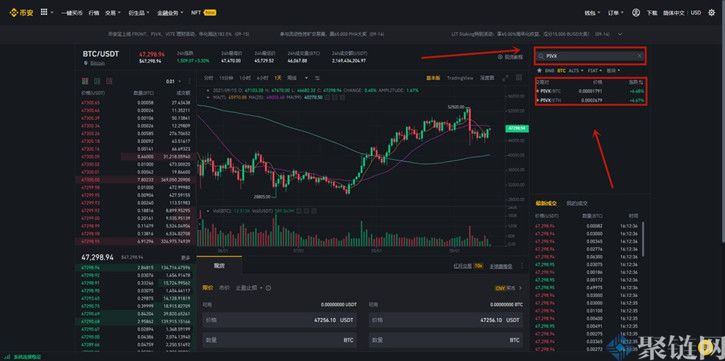The image size is (725, 361).
Task: Select the PIVX/ETH pair row
Action: click(x=590, y=100)
